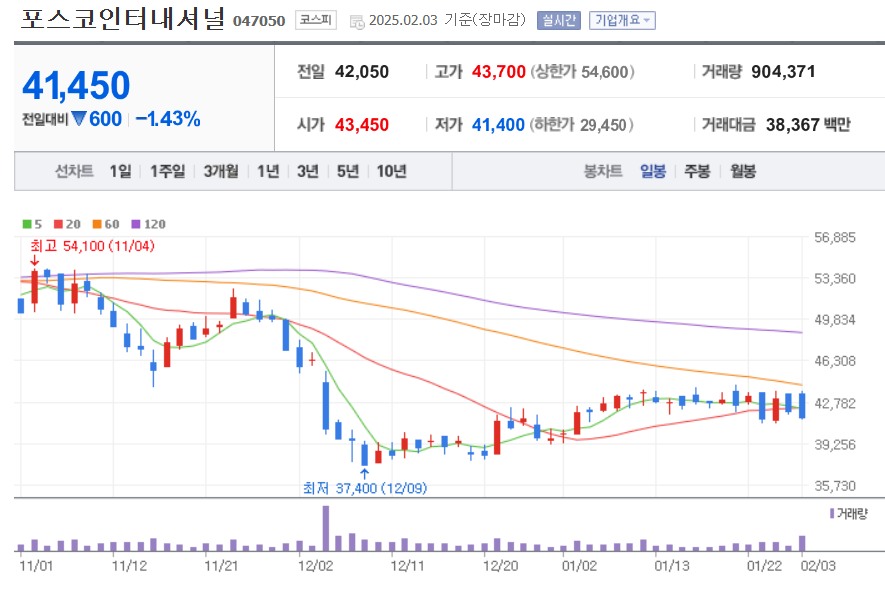The image size is (885, 599).
Task: Click the 거래대금 value 38,367 백만
Action: click(808, 125)
